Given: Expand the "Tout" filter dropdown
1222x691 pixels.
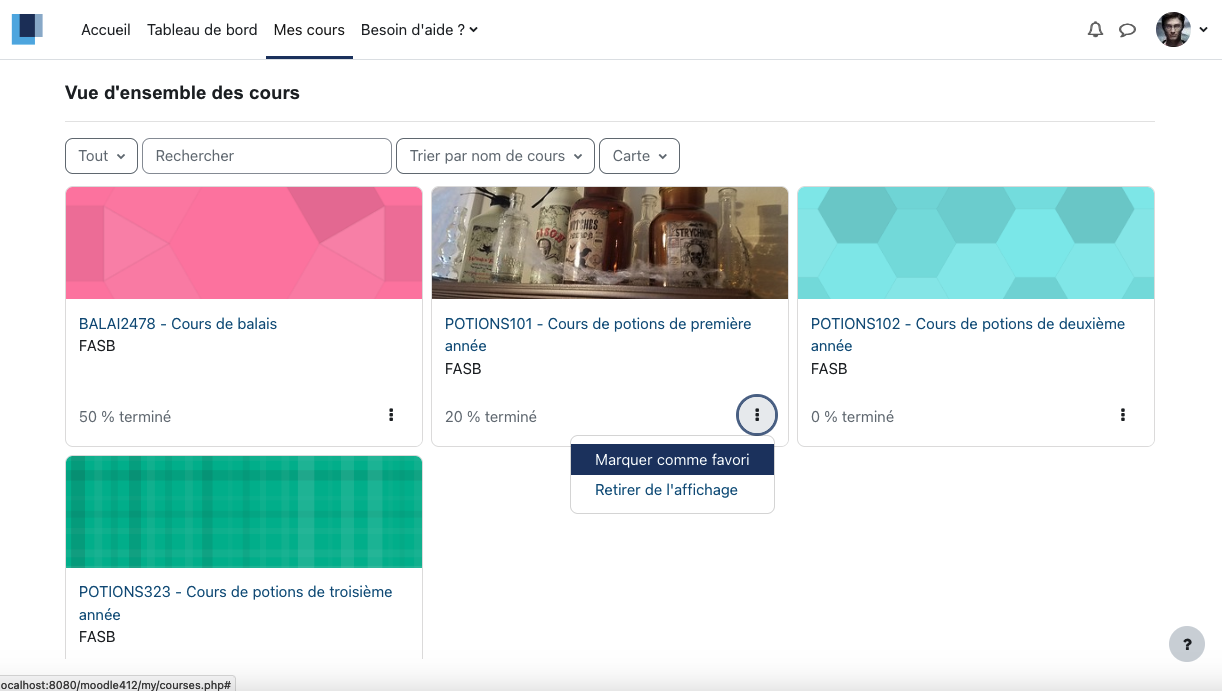Looking at the screenshot, I should tap(101, 156).
